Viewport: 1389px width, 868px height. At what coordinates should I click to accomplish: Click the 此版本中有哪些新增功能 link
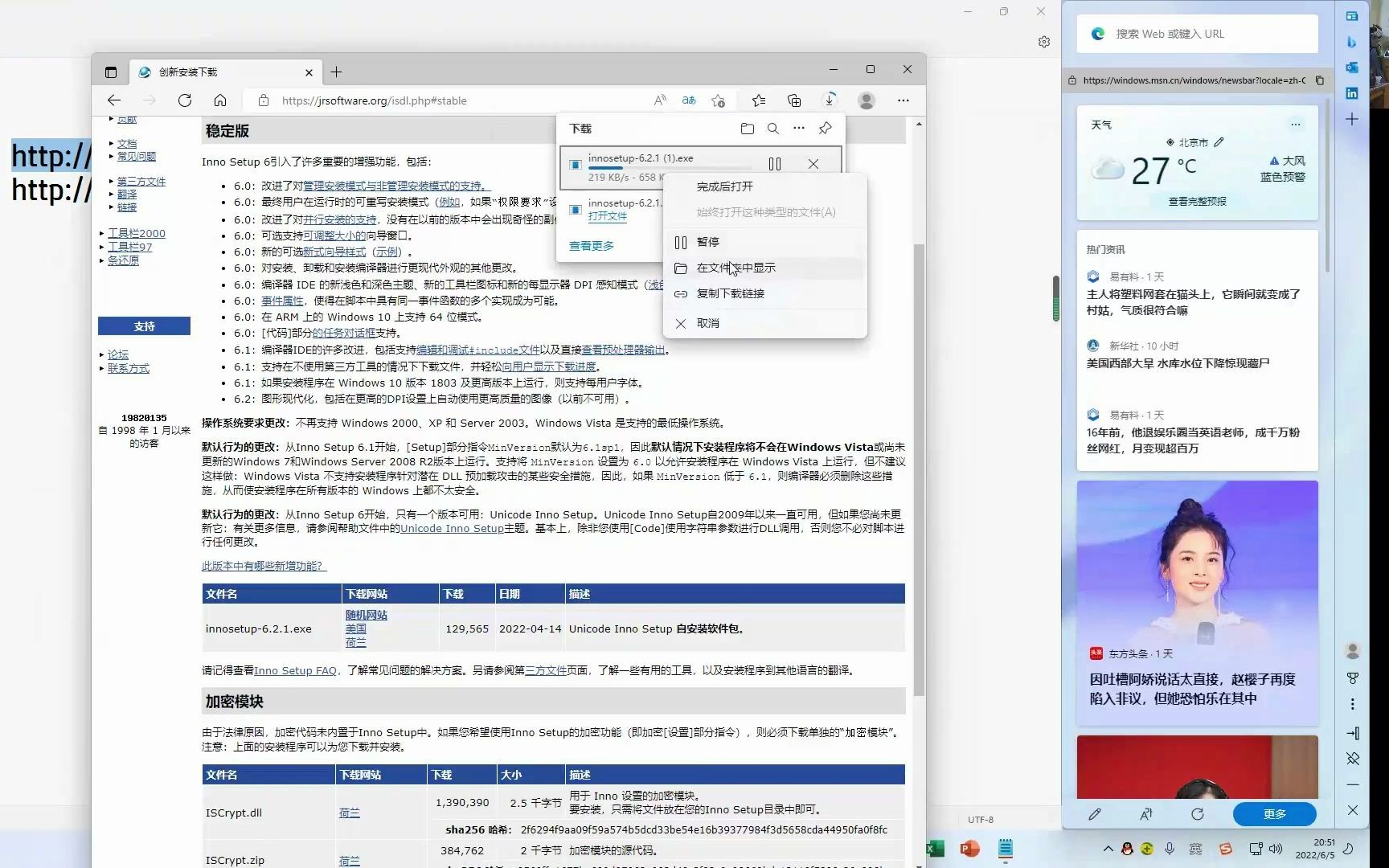pyautogui.click(x=264, y=566)
